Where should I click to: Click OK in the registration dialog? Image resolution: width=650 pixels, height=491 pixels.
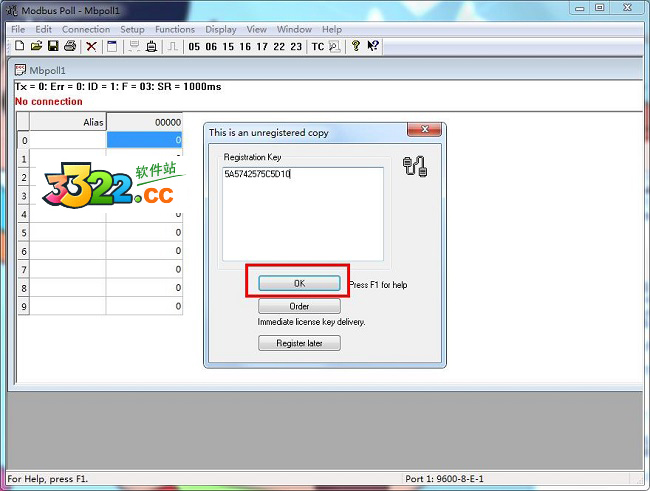click(299, 283)
